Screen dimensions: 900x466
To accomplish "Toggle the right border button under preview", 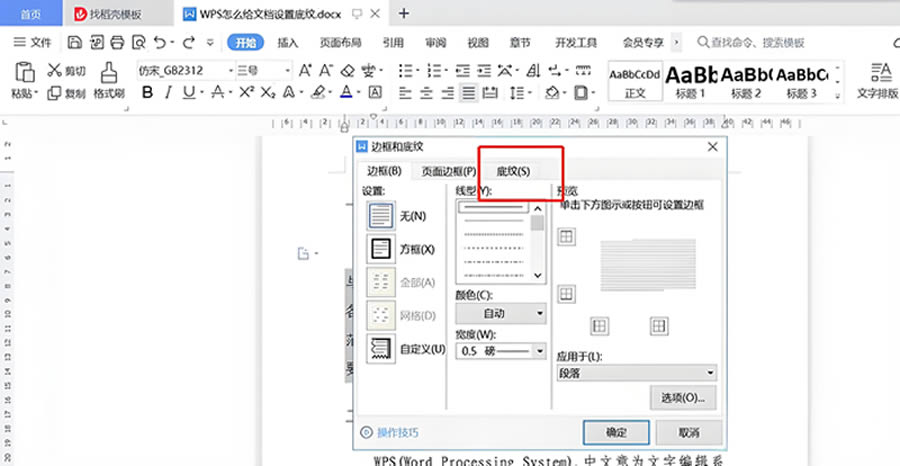I will pyautogui.click(x=659, y=326).
